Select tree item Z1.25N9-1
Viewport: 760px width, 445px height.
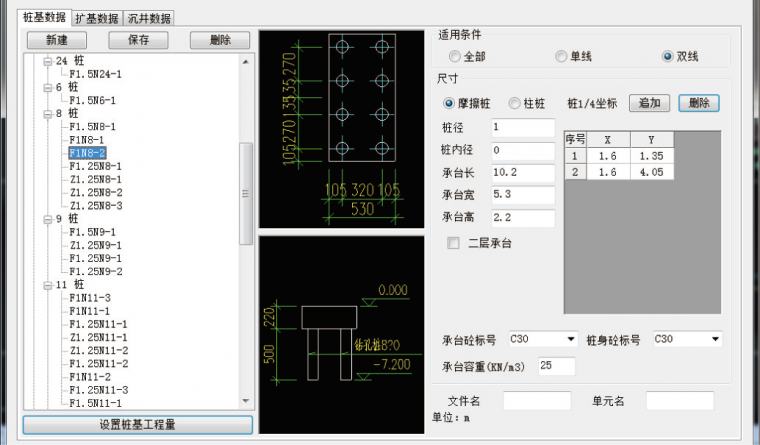point(95,245)
